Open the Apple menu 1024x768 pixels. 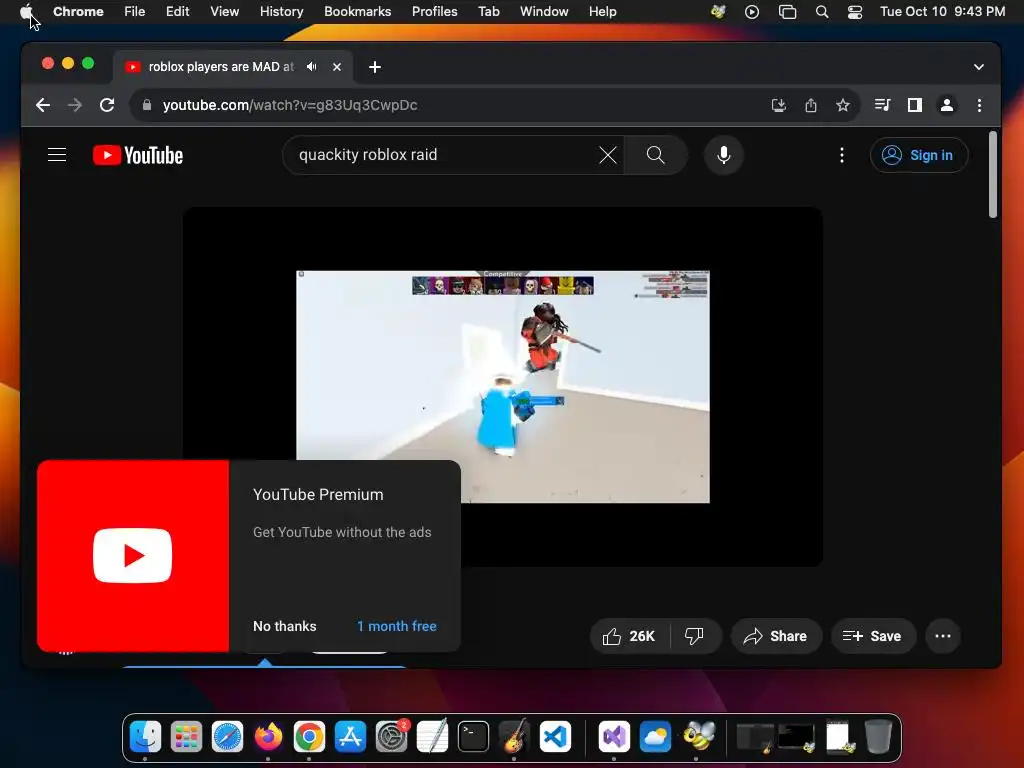tap(26, 11)
